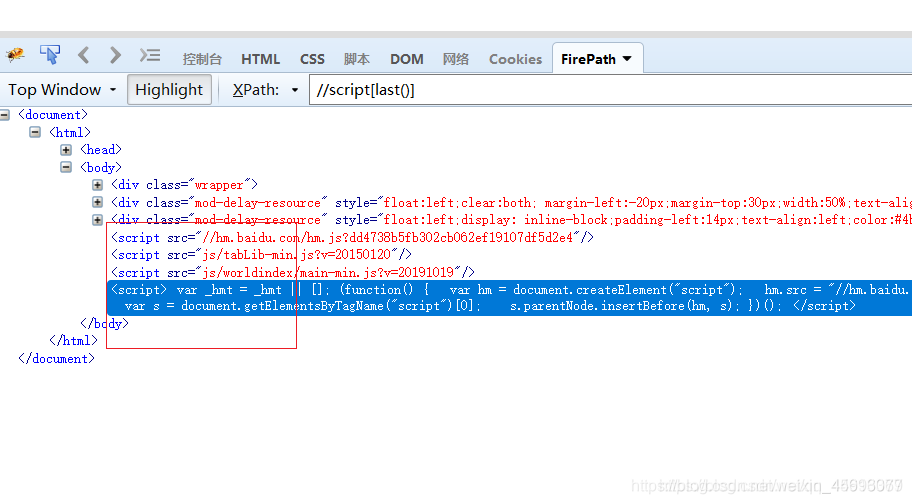
Task: Collapse the <body> node
Action: 66,167
